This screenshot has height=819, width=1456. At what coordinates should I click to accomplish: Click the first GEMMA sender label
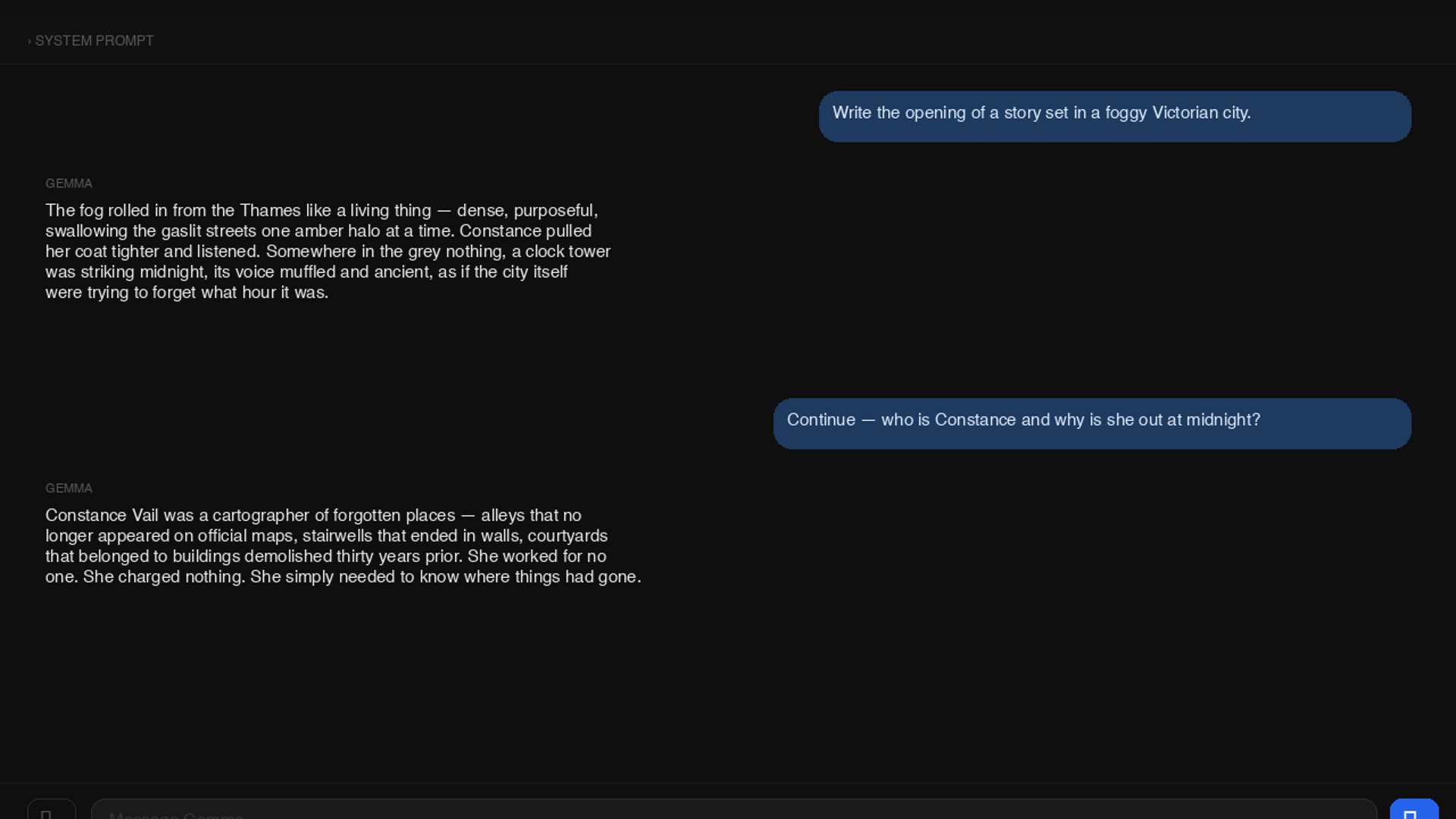coord(68,184)
